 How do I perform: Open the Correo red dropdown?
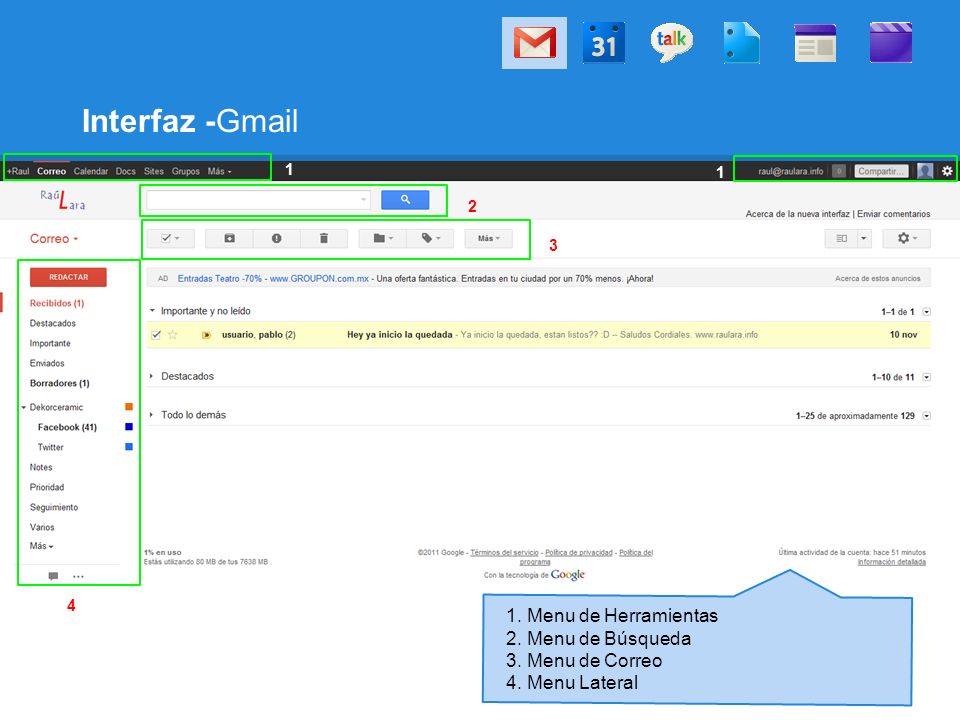click(54, 239)
